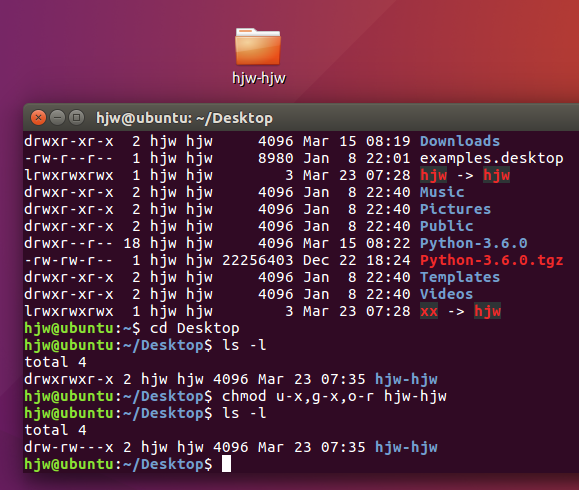
Task: Click the time 08:19 on Downloads row
Action: coord(388,141)
